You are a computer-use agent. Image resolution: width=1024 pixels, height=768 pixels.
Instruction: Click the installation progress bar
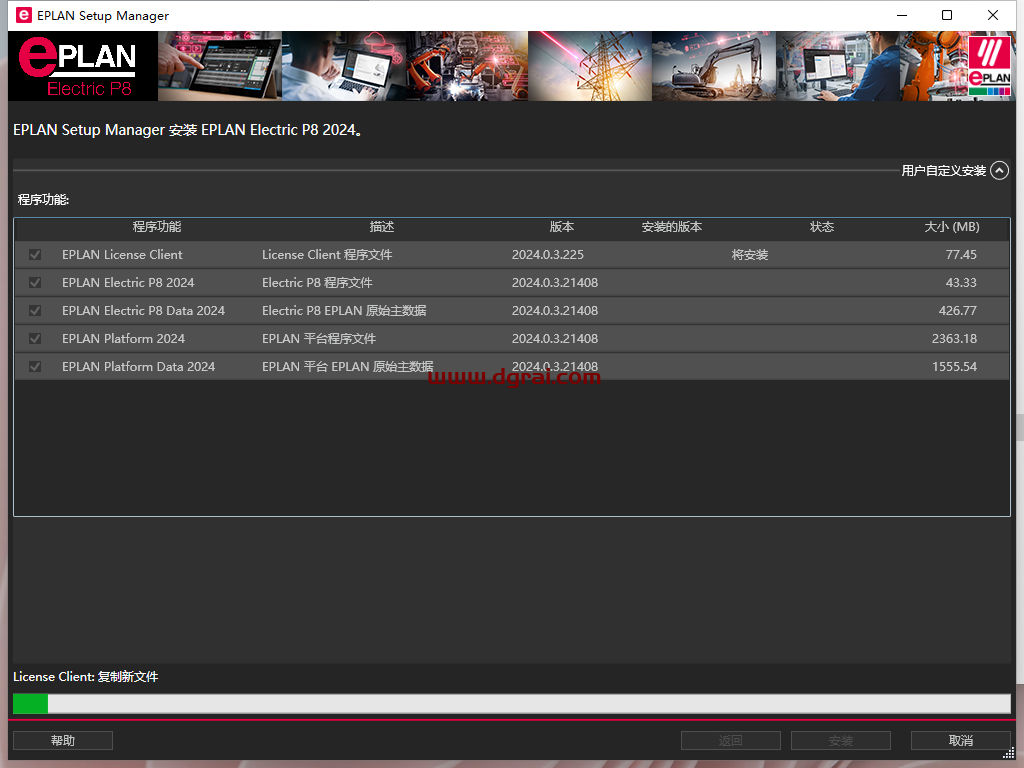pyautogui.click(x=512, y=703)
